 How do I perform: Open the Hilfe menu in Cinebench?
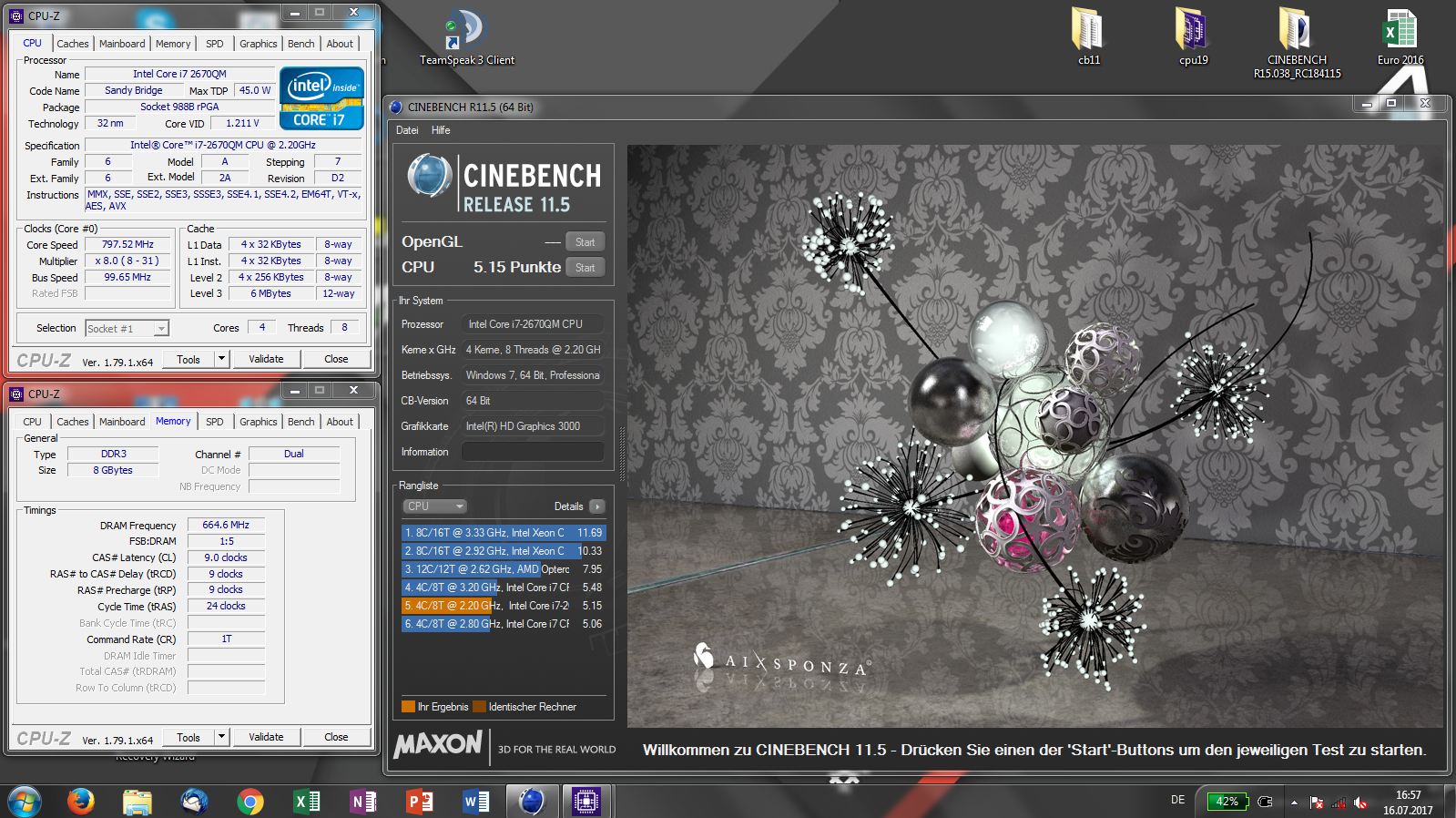pos(441,130)
